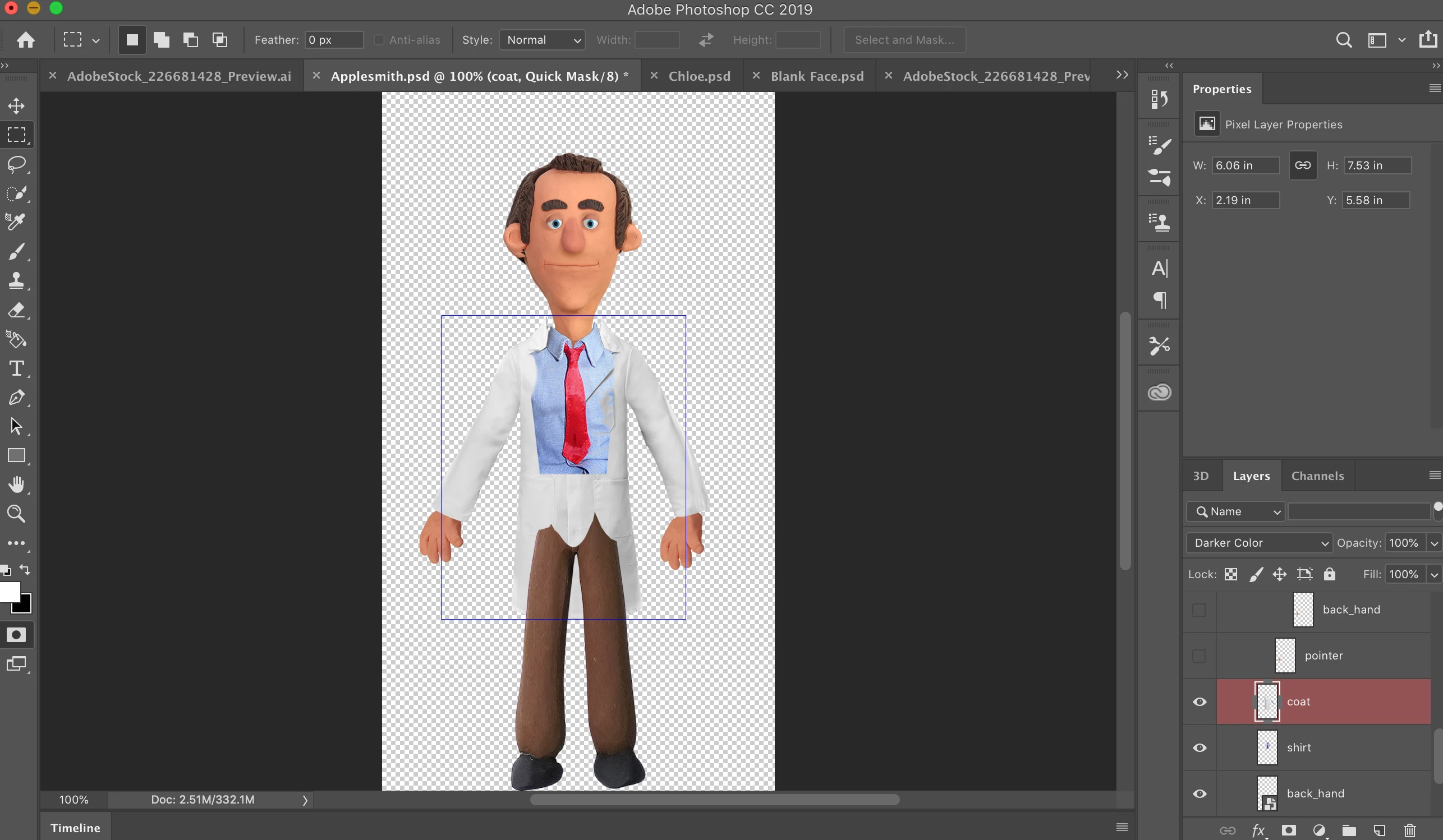This screenshot has width=1443, height=840.
Task: Open the Style Normal dropdown
Action: pyautogui.click(x=542, y=40)
